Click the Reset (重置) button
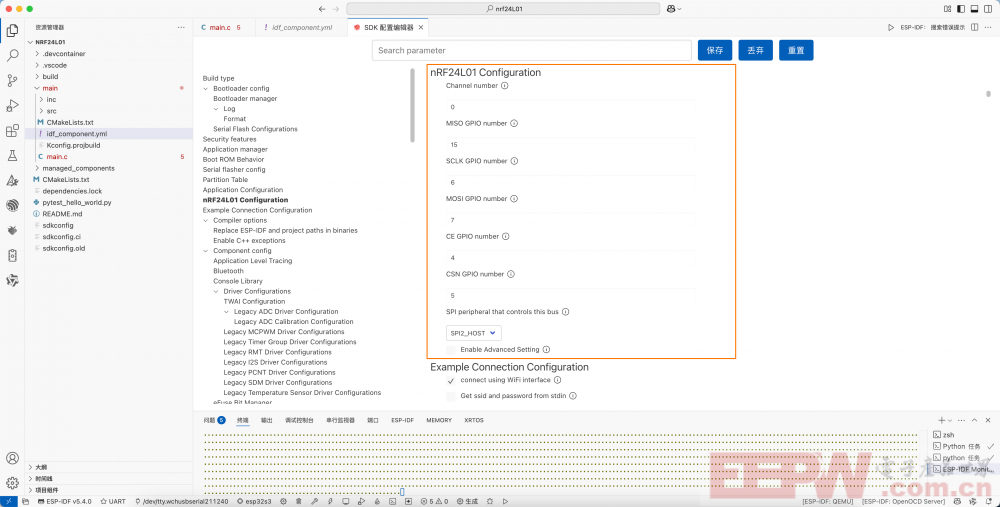 coord(796,50)
